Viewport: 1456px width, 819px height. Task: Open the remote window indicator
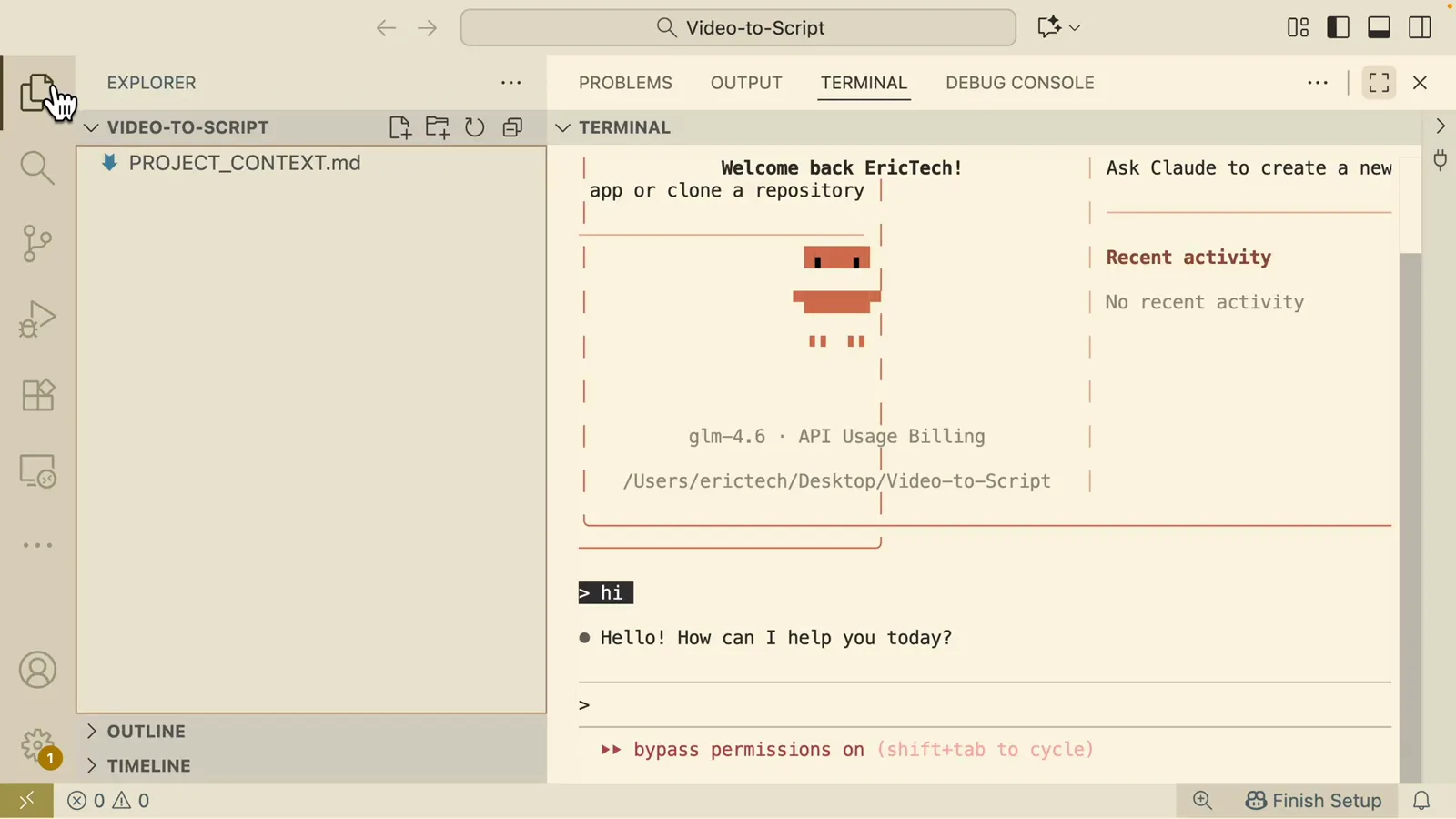pos(26,801)
